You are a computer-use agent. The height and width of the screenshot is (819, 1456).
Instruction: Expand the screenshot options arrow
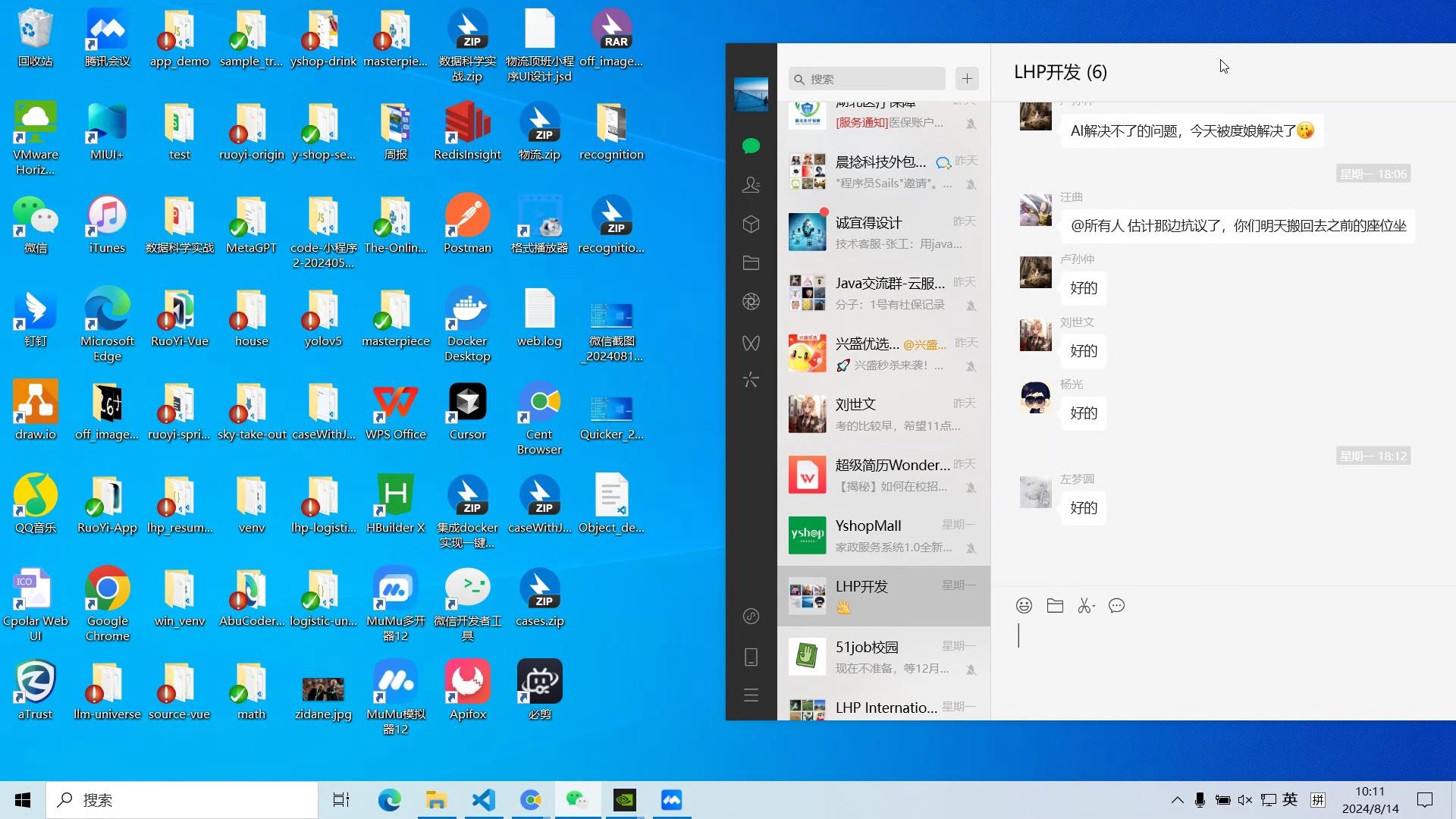1094,607
